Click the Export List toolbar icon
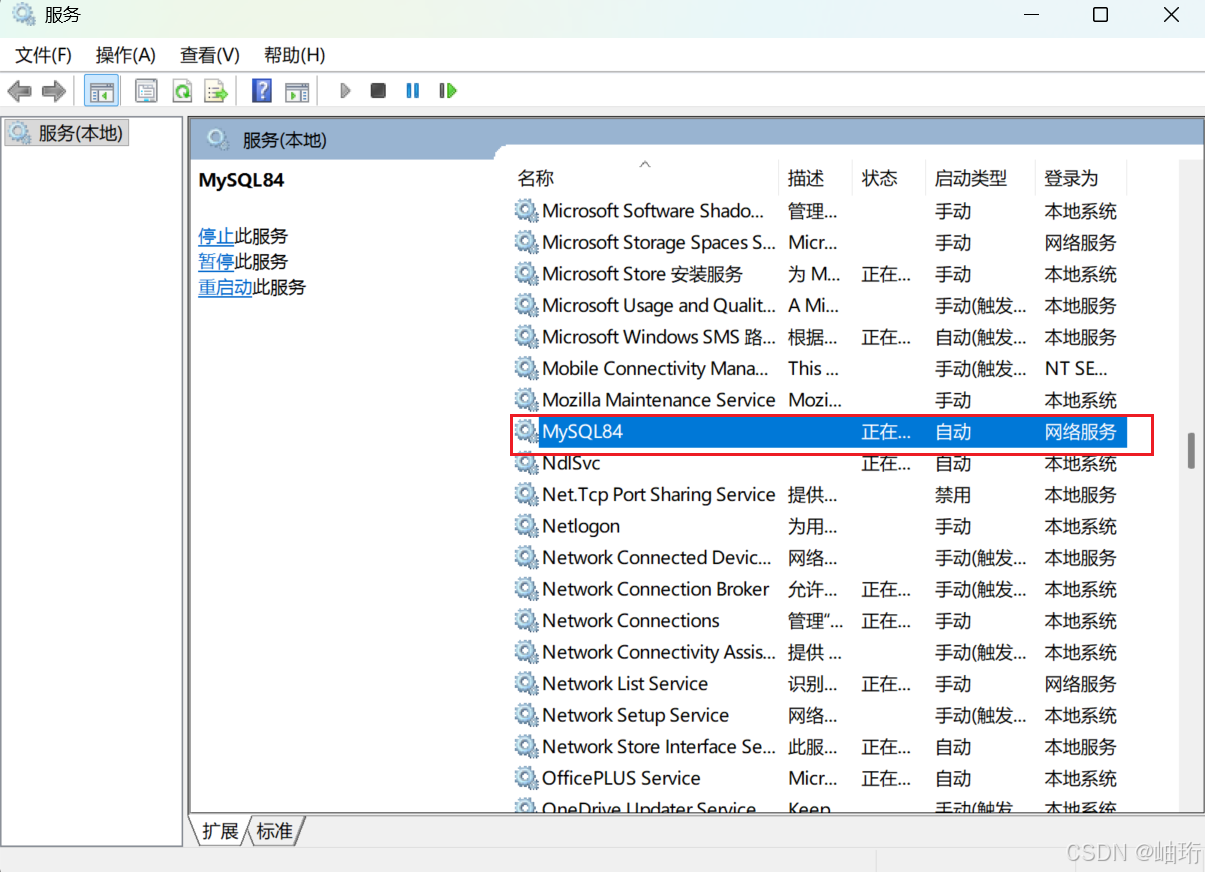This screenshot has height=872, width=1205. [216, 91]
